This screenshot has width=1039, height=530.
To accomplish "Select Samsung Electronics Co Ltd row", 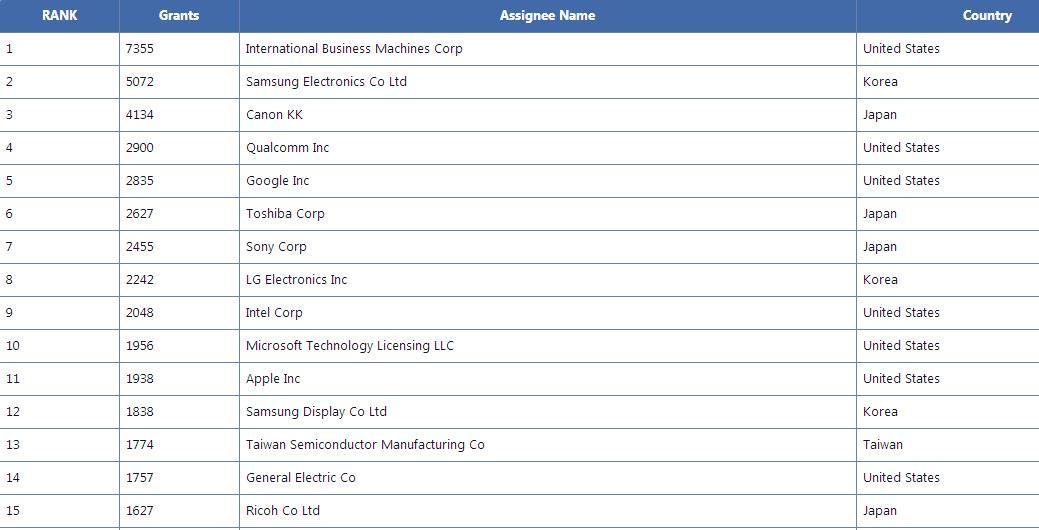I will [x=326, y=81].
